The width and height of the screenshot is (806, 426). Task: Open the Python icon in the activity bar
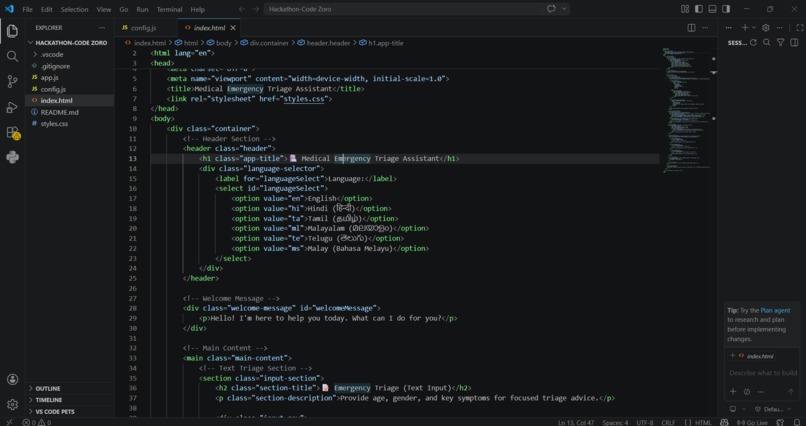tap(12, 157)
